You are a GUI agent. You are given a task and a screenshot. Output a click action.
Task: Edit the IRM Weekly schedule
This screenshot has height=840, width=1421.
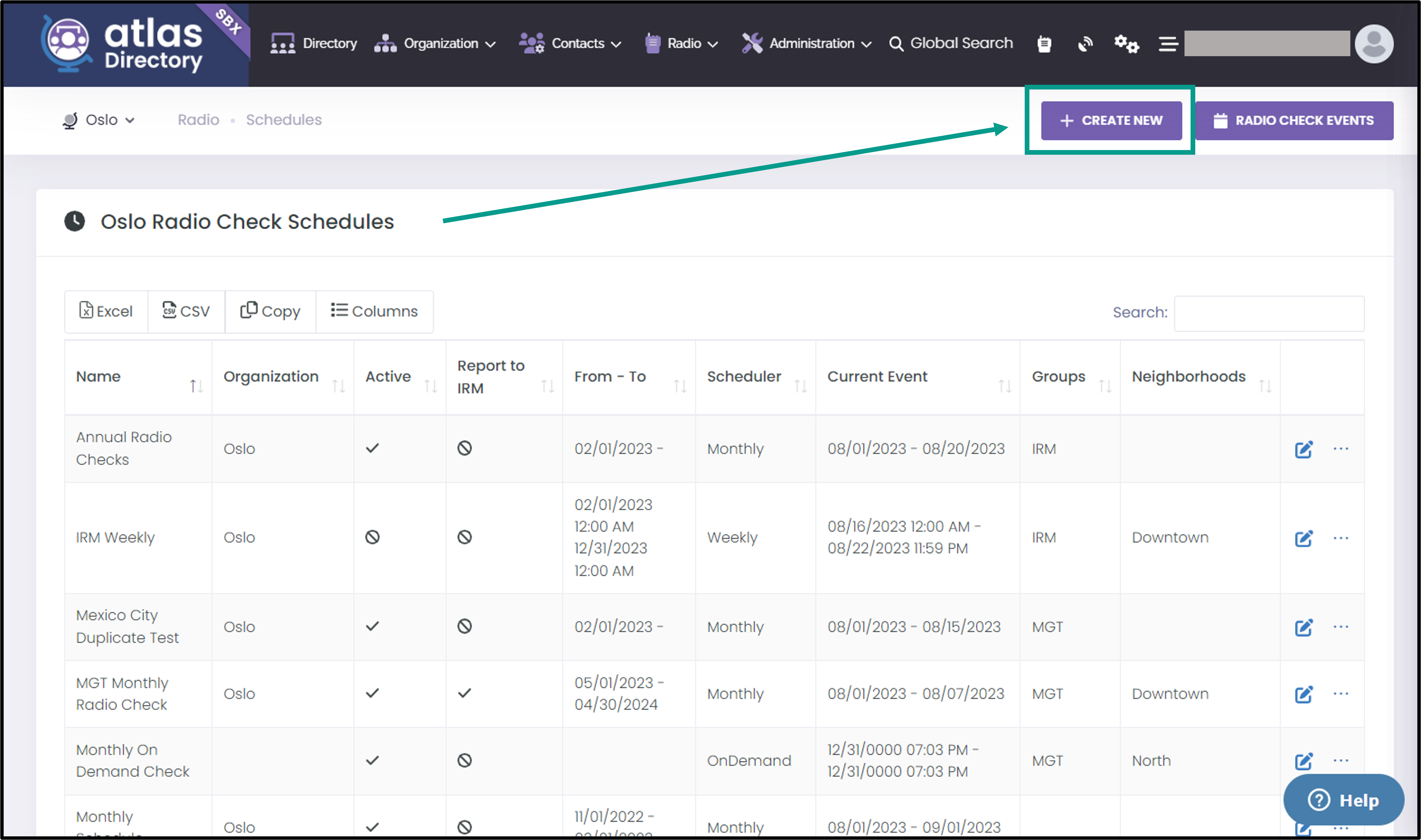1303,538
